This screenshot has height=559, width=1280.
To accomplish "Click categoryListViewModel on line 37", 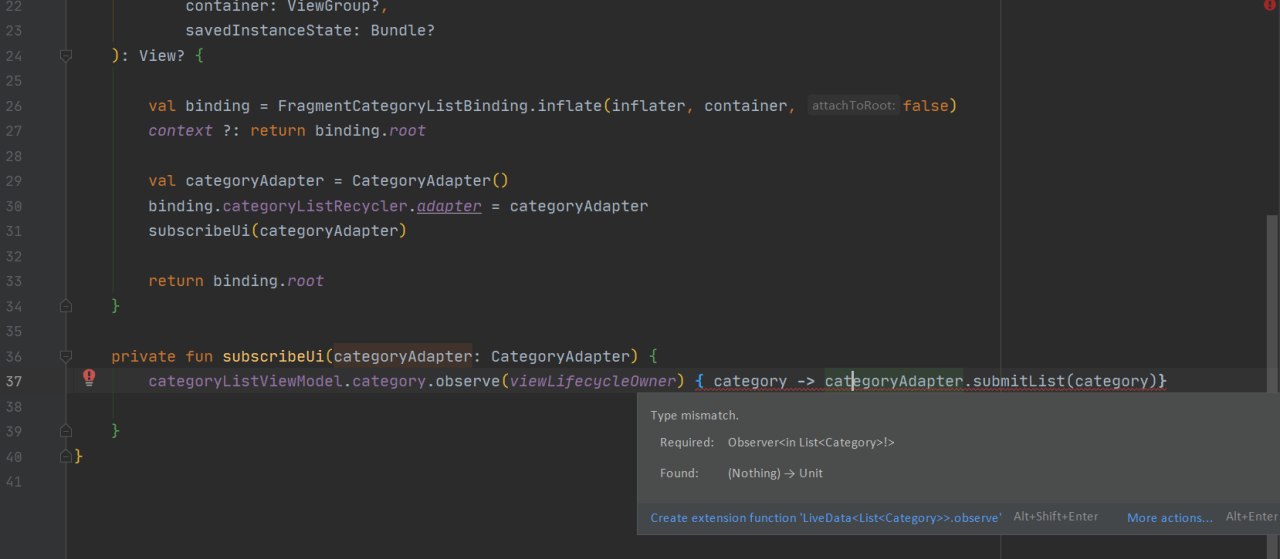I will (245, 381).
